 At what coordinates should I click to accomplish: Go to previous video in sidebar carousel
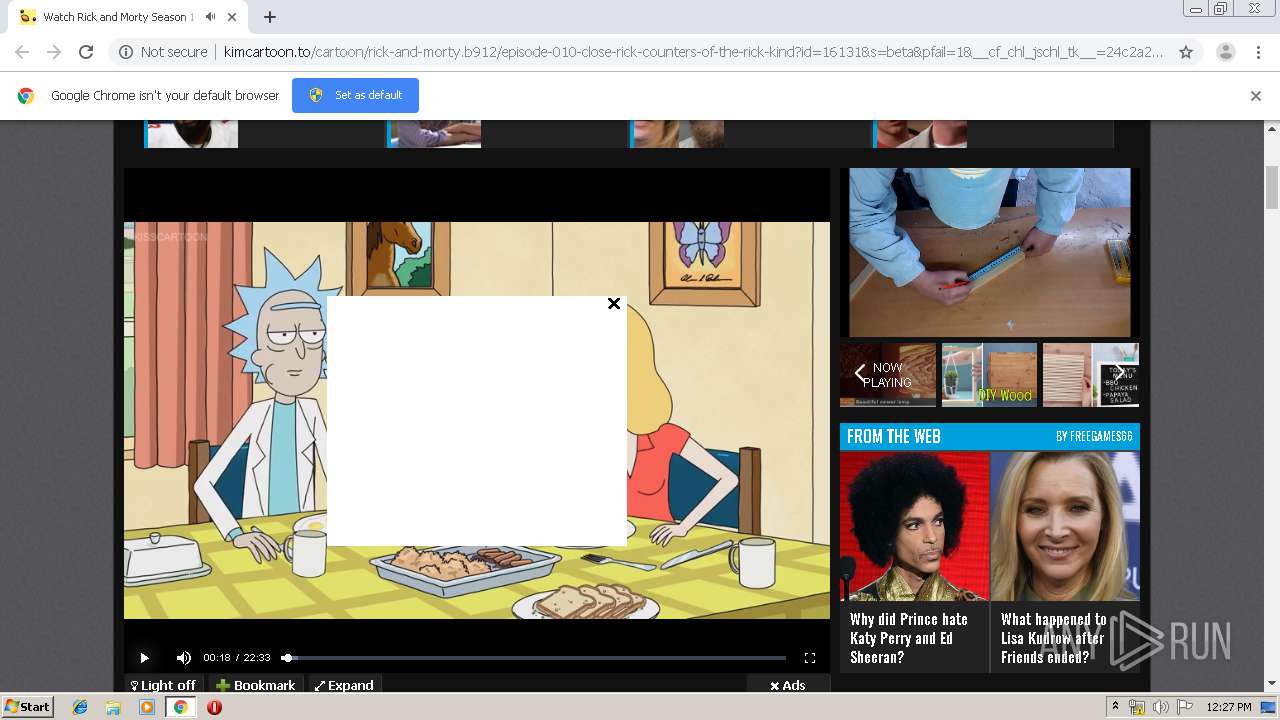click(x=859, y=374)
